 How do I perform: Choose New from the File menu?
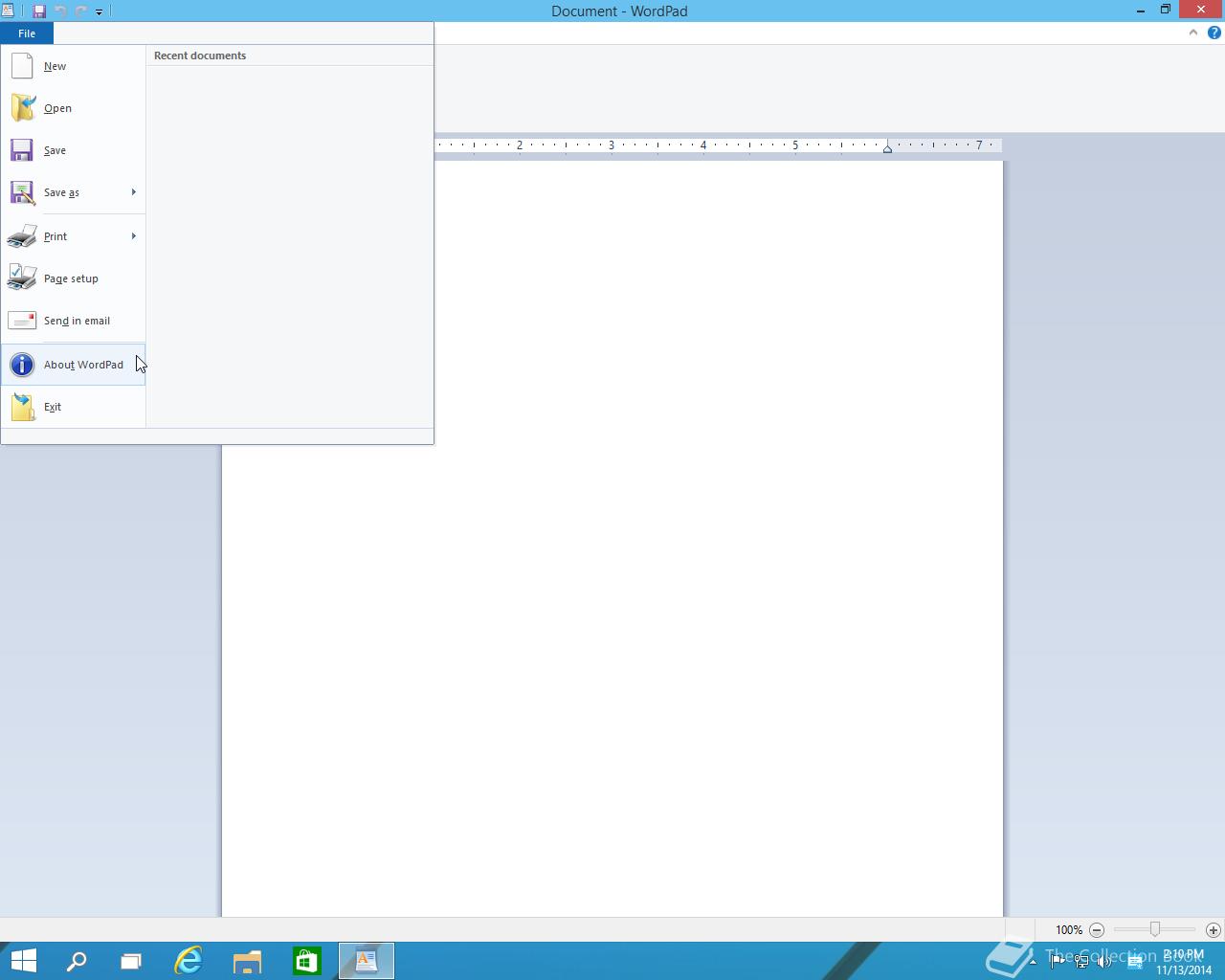73,66
